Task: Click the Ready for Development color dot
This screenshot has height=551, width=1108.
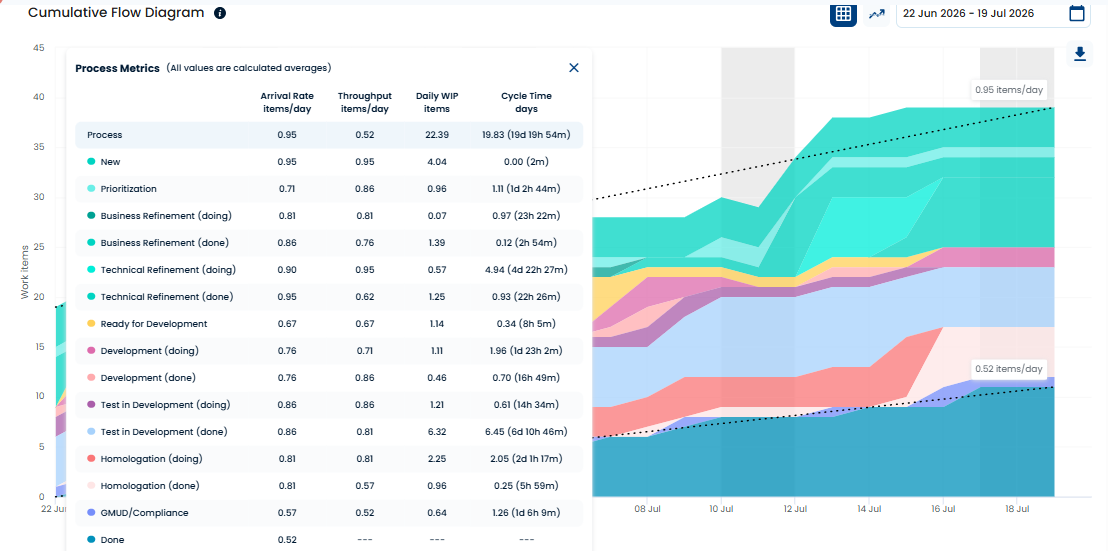Action: [x=91, y=324]
